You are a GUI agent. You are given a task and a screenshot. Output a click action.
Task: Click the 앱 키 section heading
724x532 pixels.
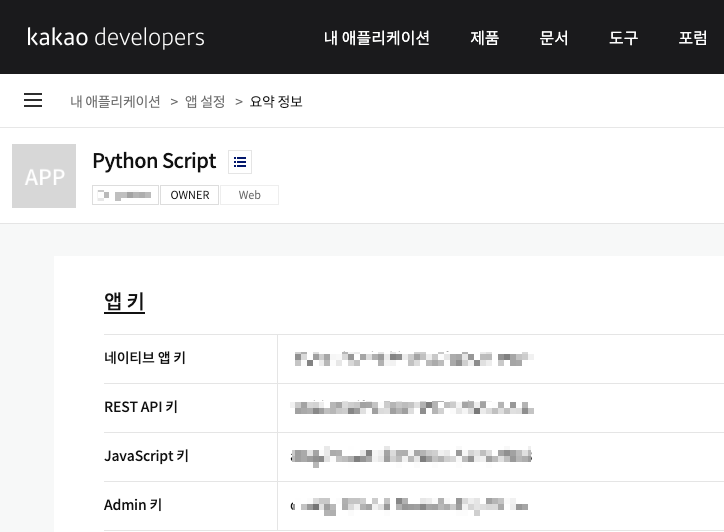(x=125, y=302)
